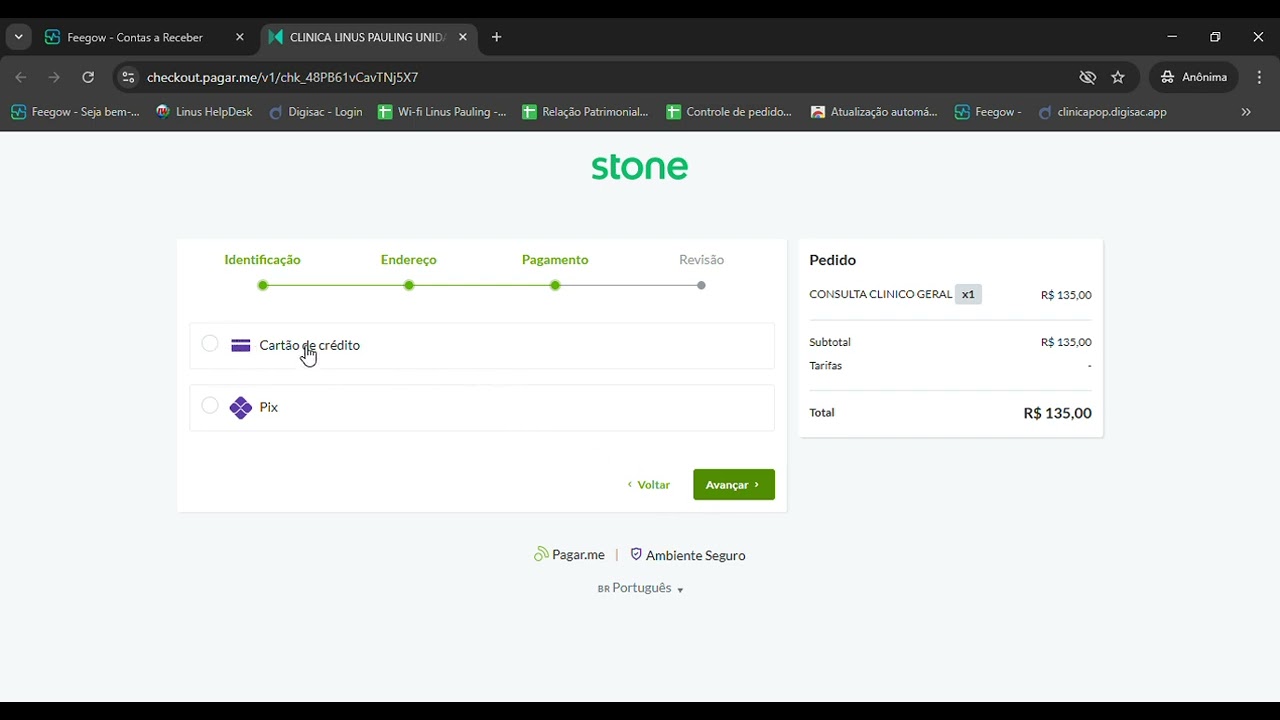Open the Linus HelpDesk bookmark
Viewport: 1280px width, 720px height.
(x=204, y=112)
